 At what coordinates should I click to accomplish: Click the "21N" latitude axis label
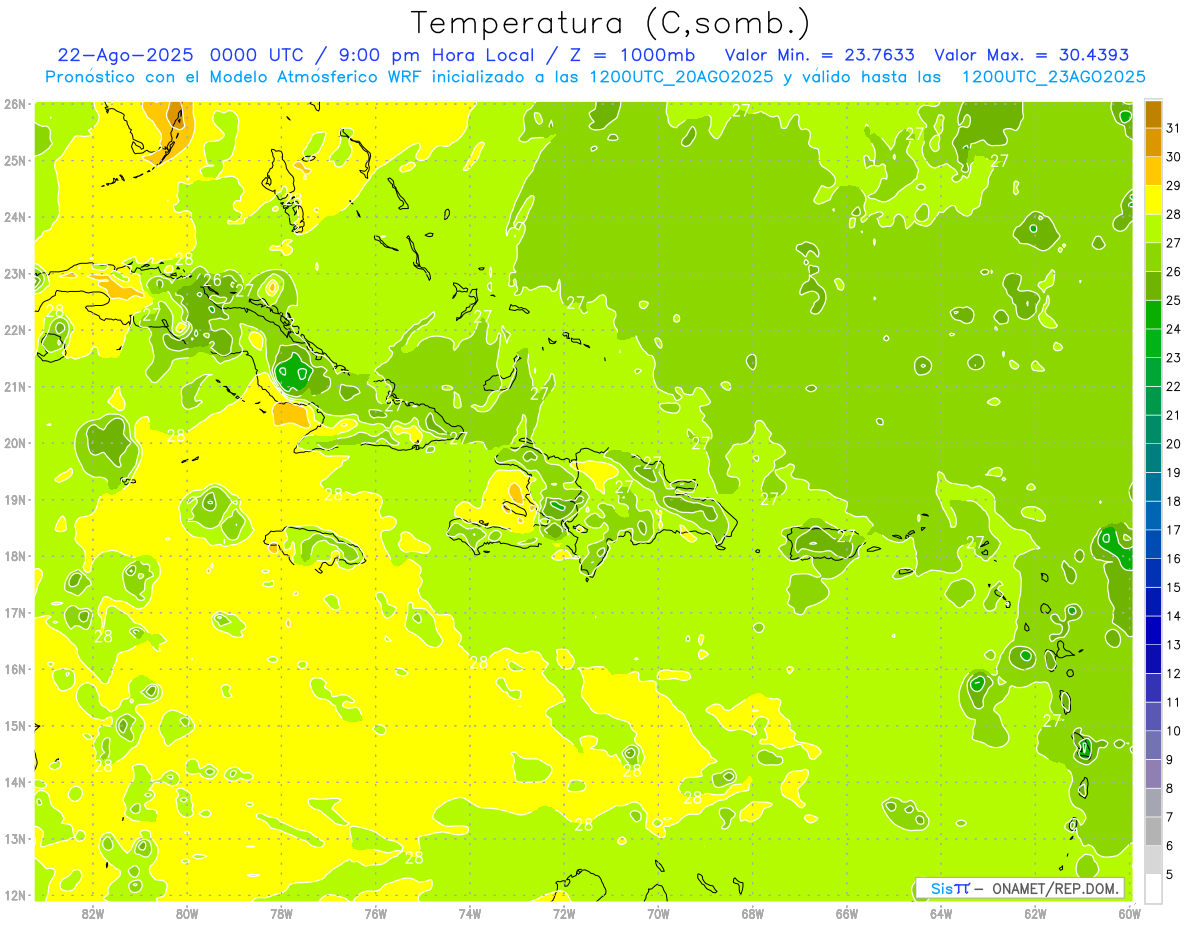pos(15,386)
